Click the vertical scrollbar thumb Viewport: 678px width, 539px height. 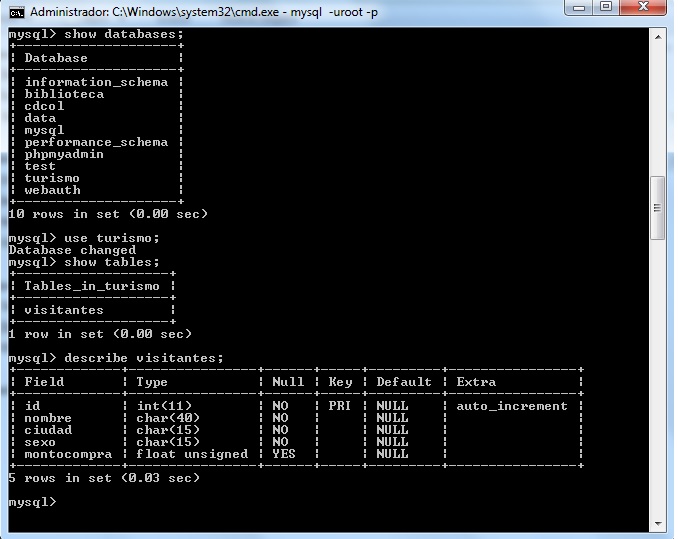pyautogui.click(x=657, y=208)
